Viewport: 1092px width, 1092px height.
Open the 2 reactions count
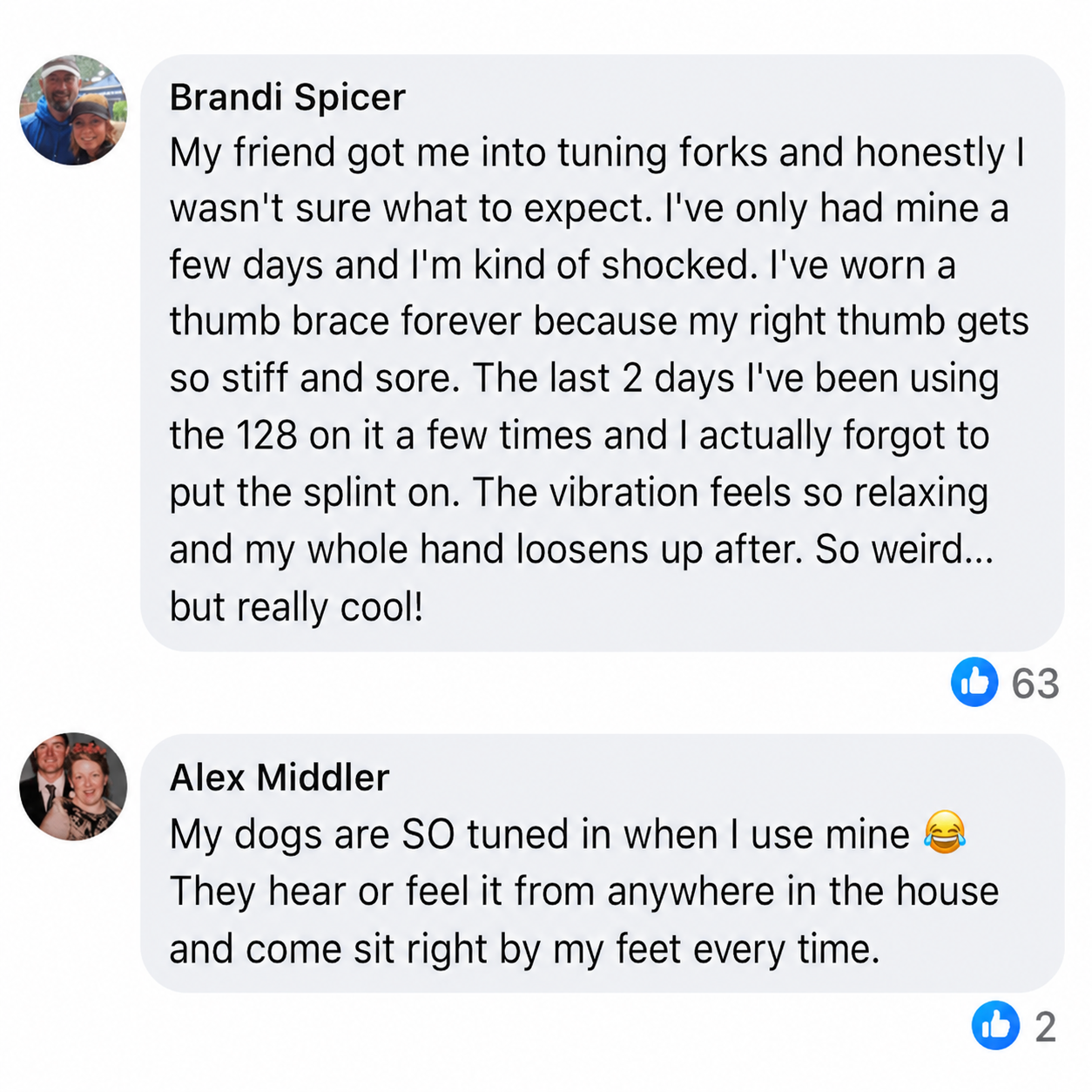tap(1045, 1028)
